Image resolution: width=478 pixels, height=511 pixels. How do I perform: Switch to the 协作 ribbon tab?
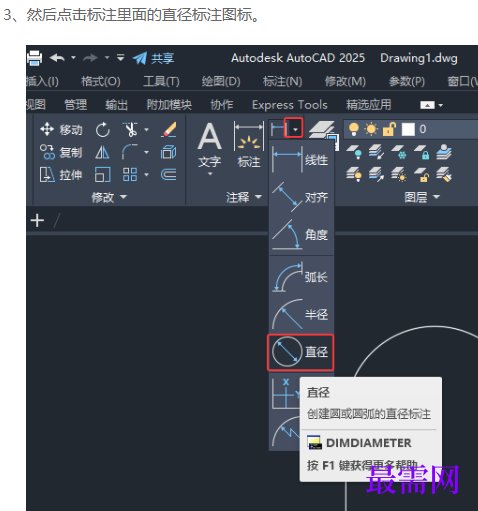pos(222,105)
